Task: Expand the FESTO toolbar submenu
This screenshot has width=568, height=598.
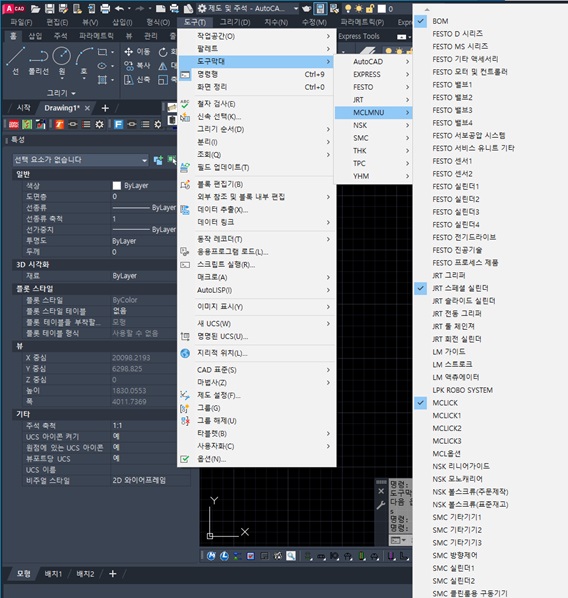Action: pos(373,87)
